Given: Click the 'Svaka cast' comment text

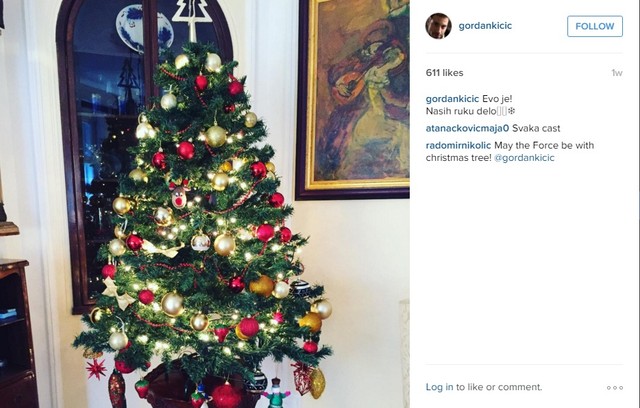Looking at the screenshot, I should pyautogui.click(x=536, y=128).
